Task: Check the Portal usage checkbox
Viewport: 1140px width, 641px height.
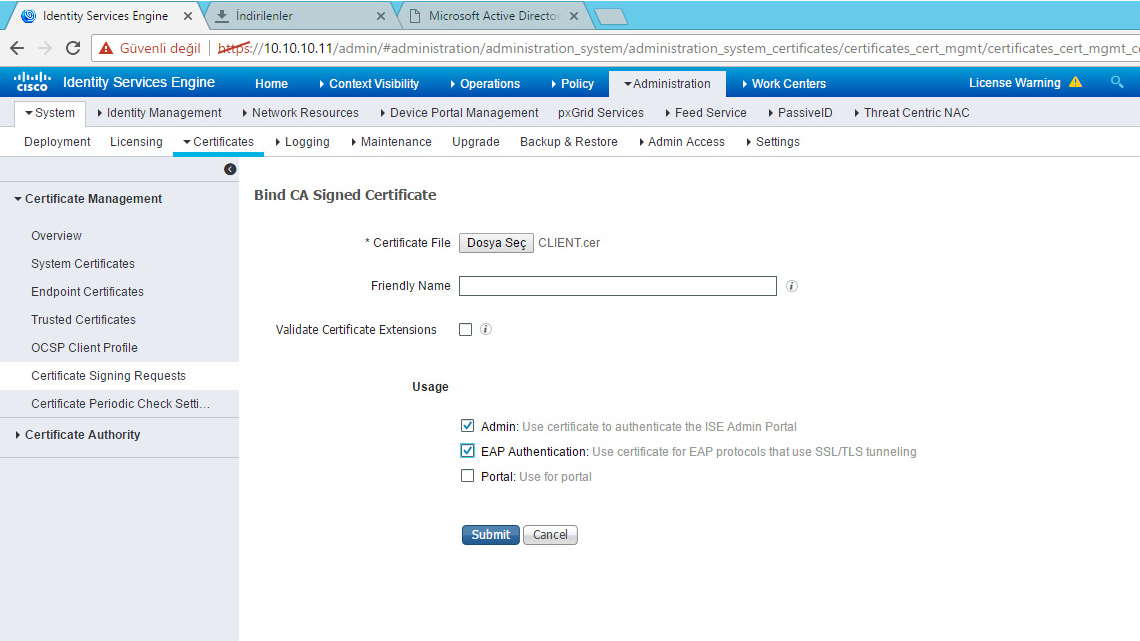Action: 467,476
